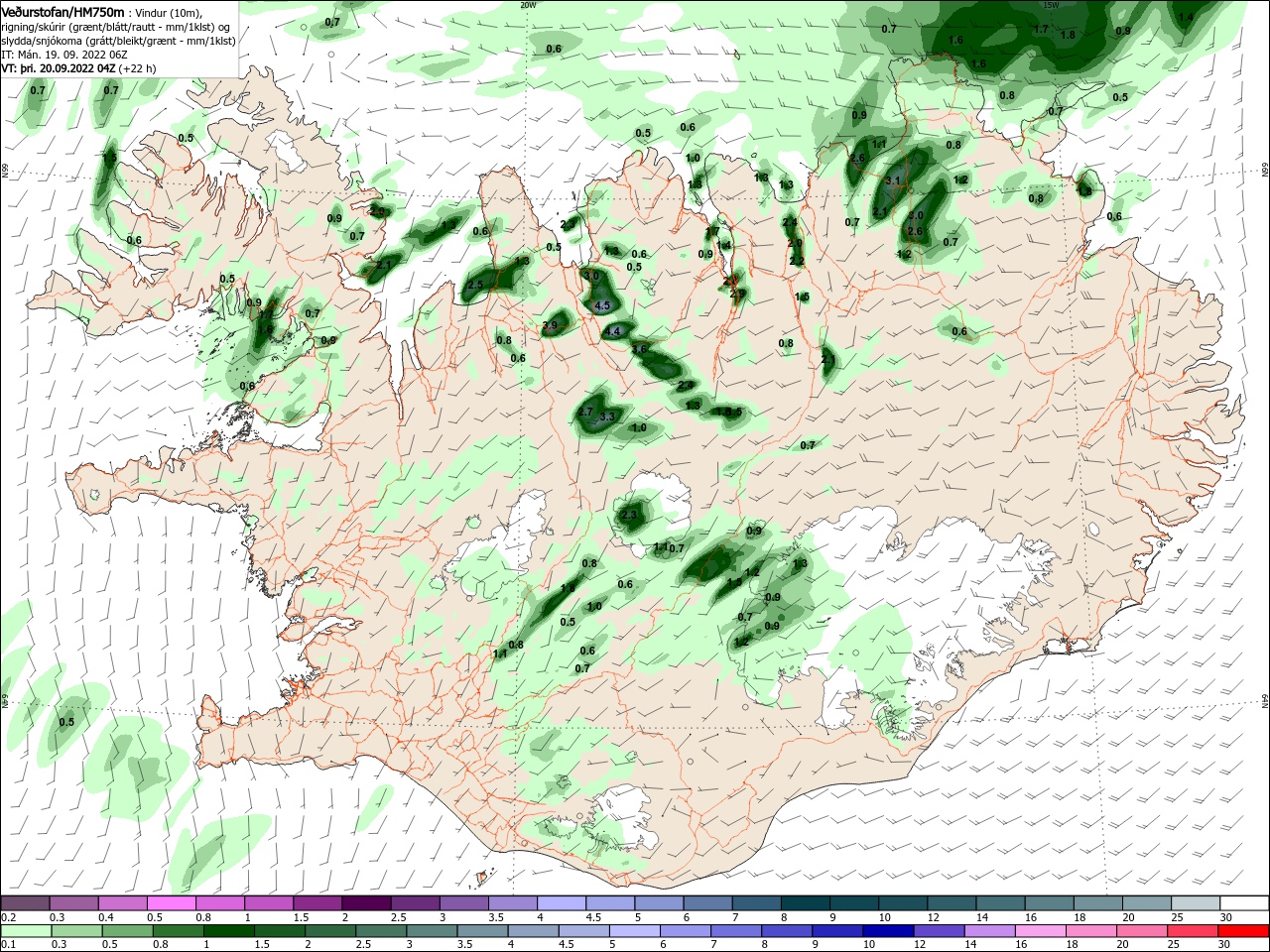The height and width of the screenshot is (952, 1270).
Task: Click the bright red rain swatch after 30
Action: 1242,931
